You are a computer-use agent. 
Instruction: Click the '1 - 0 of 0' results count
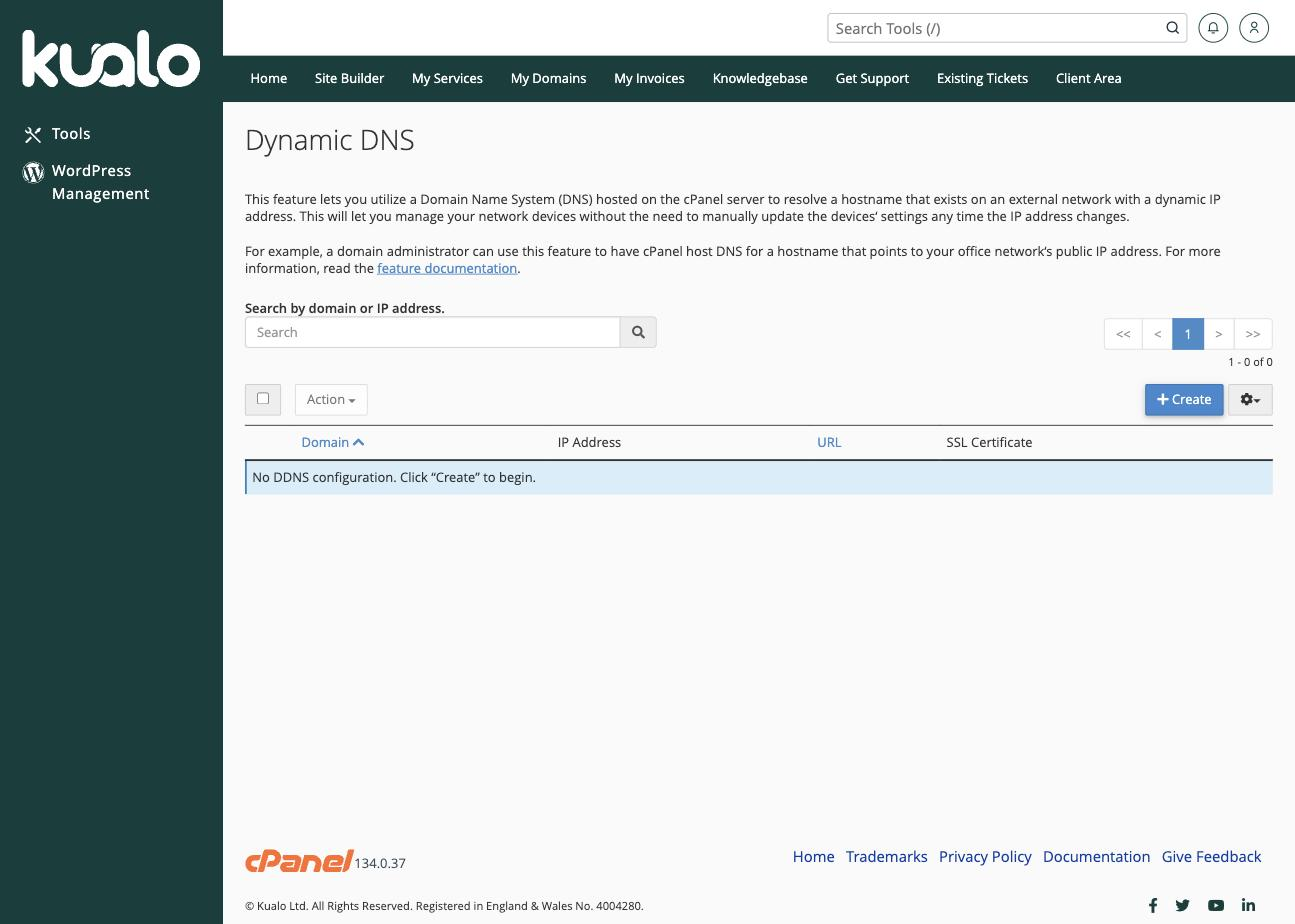[1250, 362]
